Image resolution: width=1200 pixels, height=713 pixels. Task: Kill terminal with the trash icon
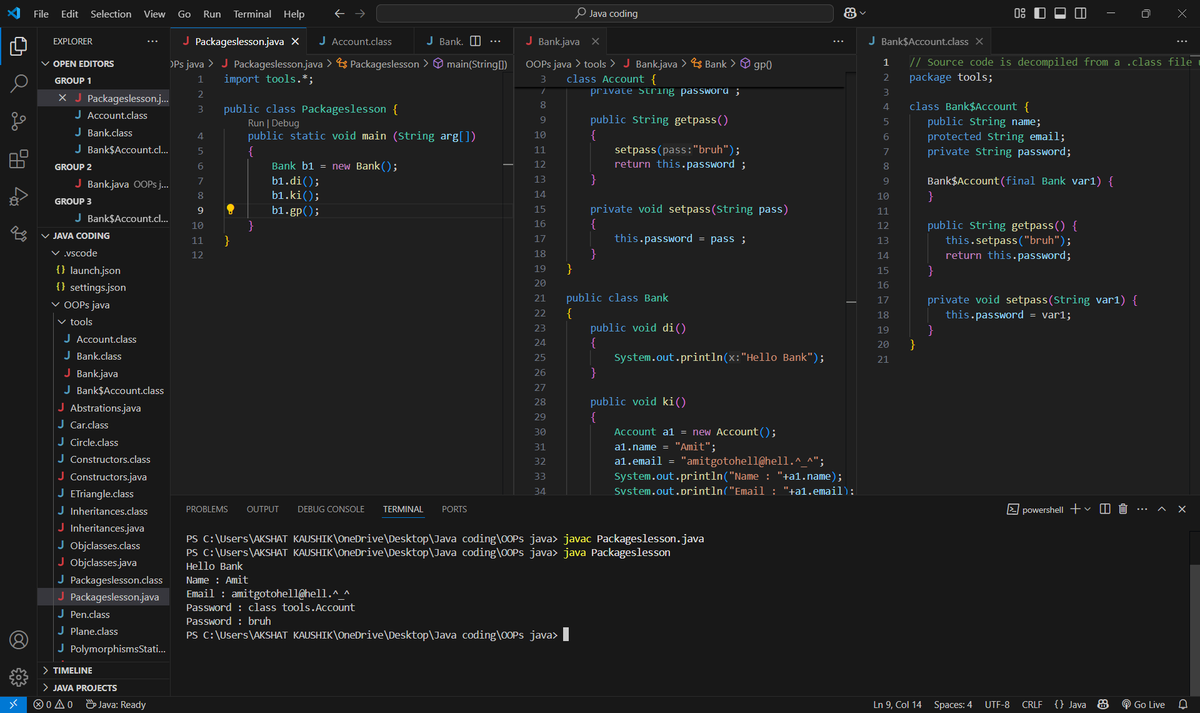[1123, 510]
